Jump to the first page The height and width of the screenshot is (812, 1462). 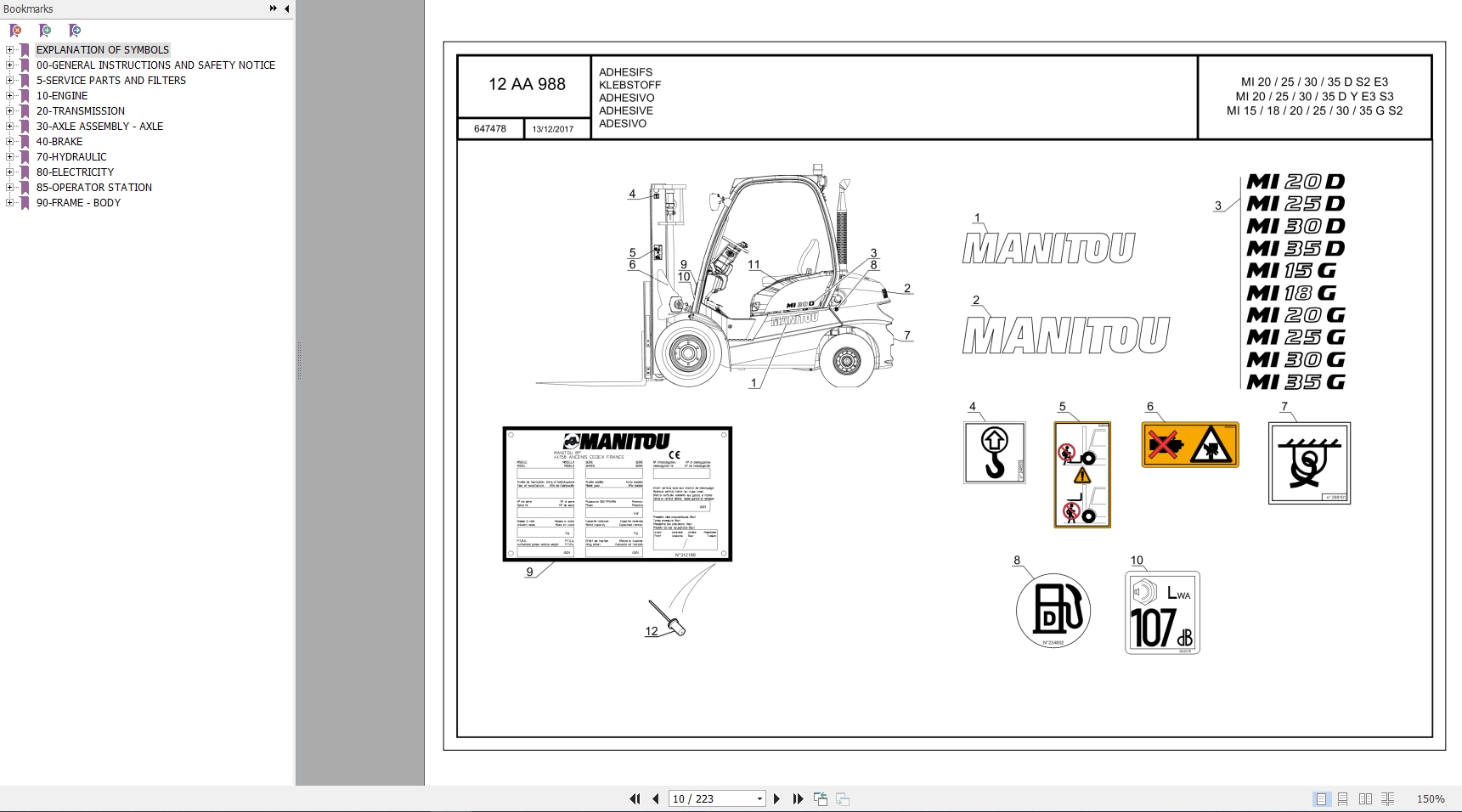[x=635, y=798]
